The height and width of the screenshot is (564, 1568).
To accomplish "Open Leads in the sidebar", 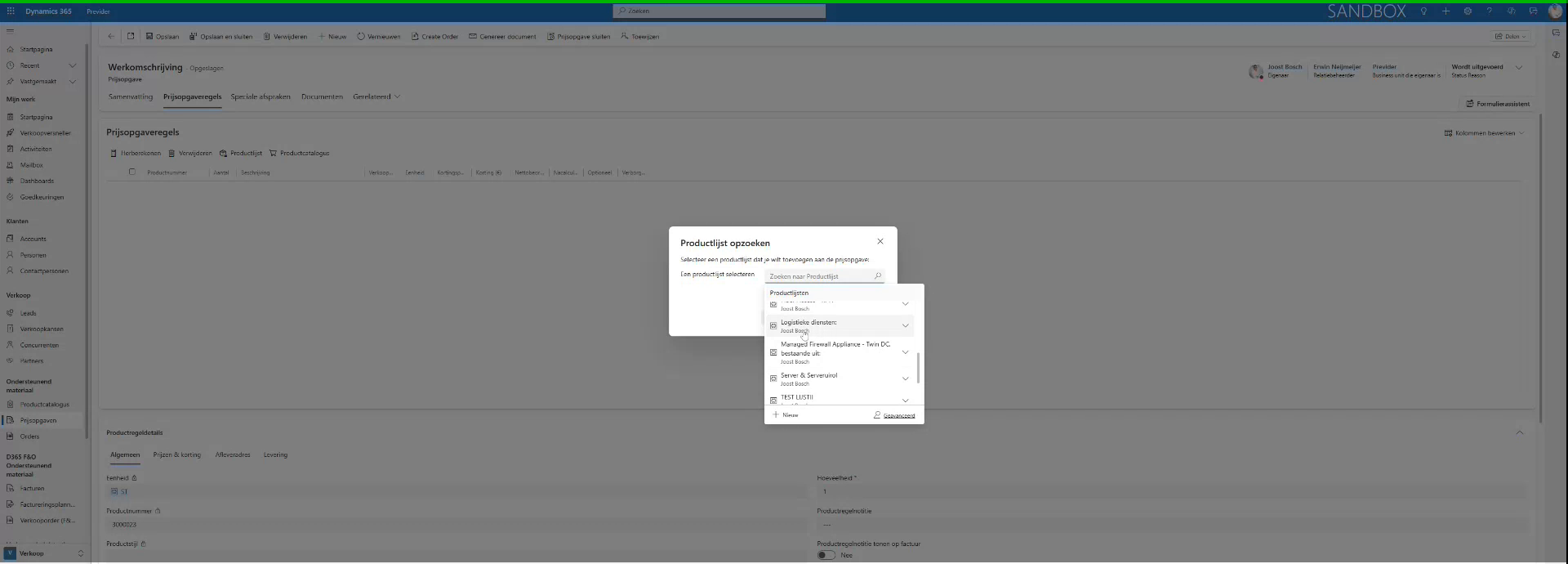I will pos(28,313).
